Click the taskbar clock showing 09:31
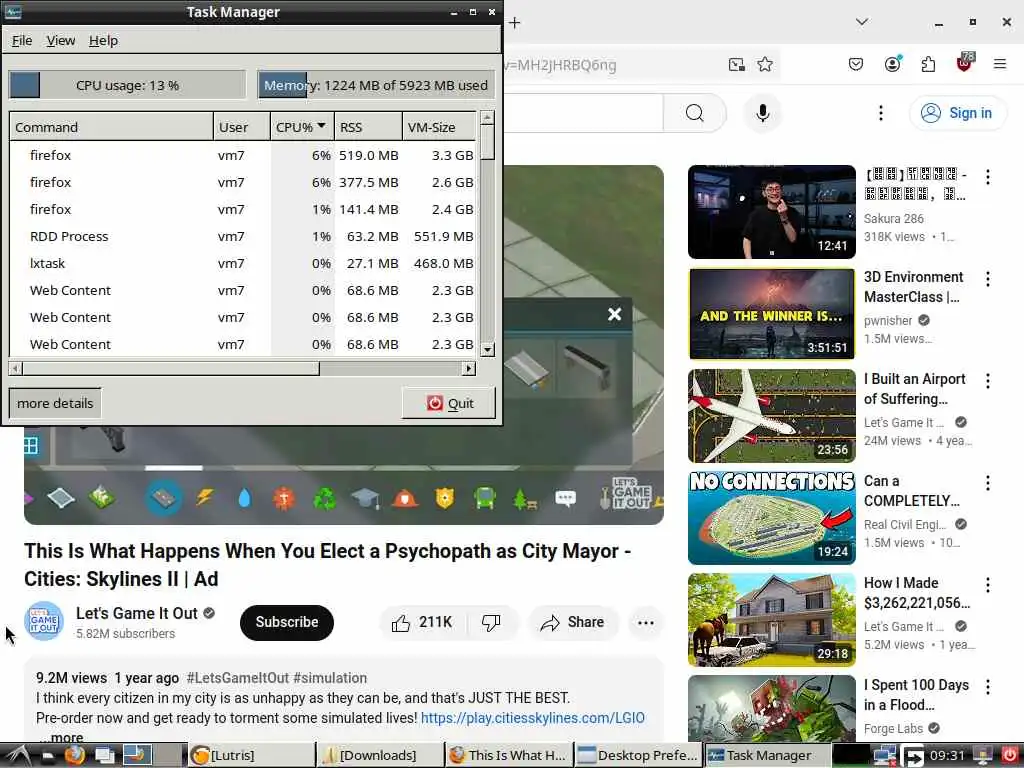This screenshot has height=768, width=1024. 947,756
